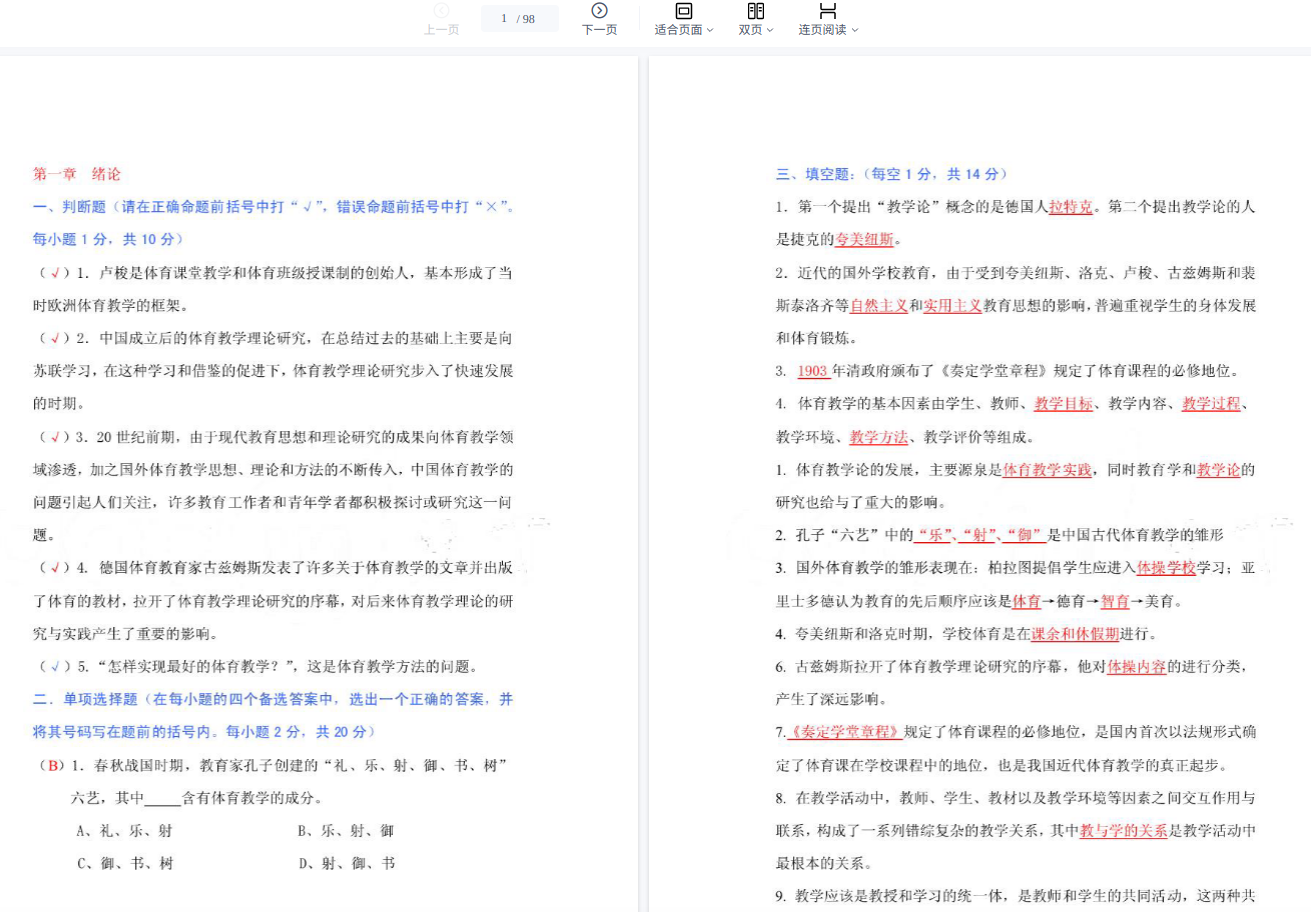Click the red check mark before question 1
1311x912 pixels.
[x=54, y=273]
